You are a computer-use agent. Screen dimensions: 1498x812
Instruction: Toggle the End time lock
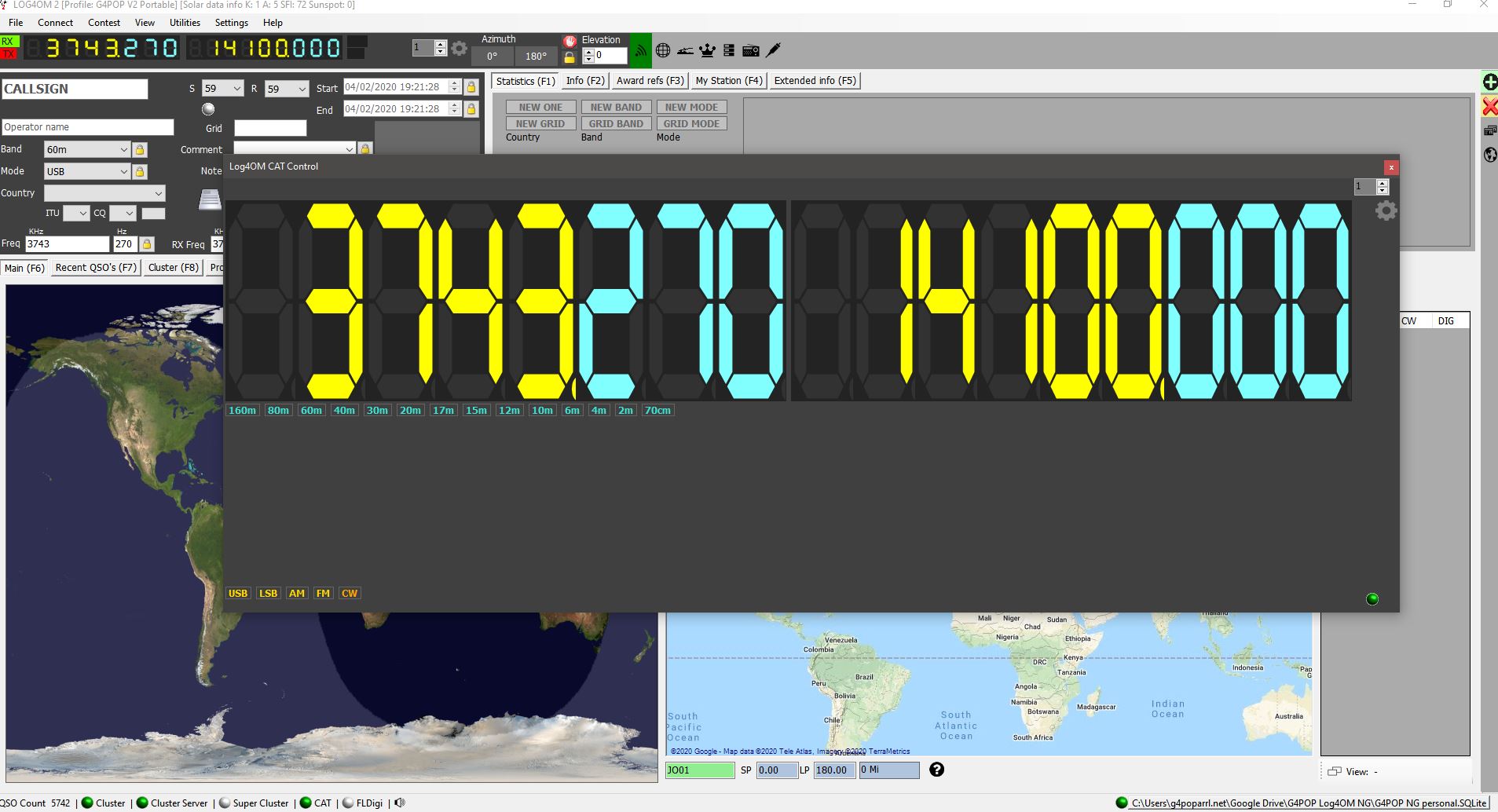tap(471, 109)
